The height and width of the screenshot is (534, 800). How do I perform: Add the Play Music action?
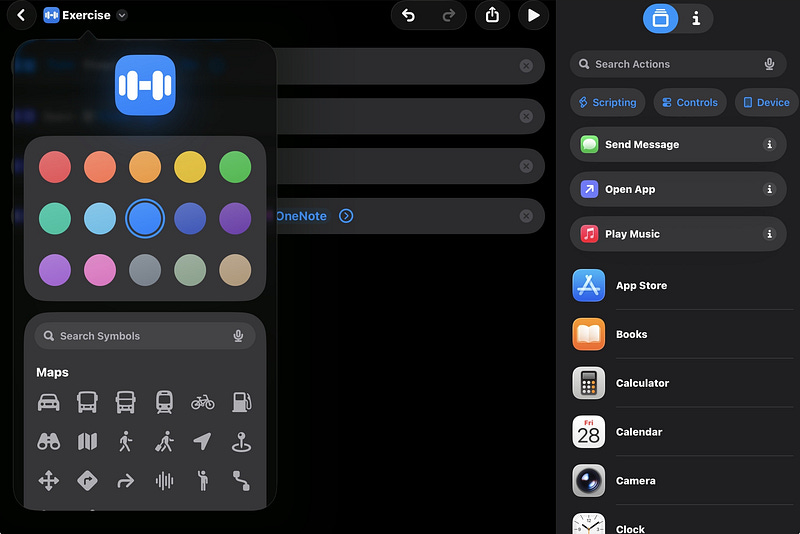pyautogui.click(x=678, y=234)
